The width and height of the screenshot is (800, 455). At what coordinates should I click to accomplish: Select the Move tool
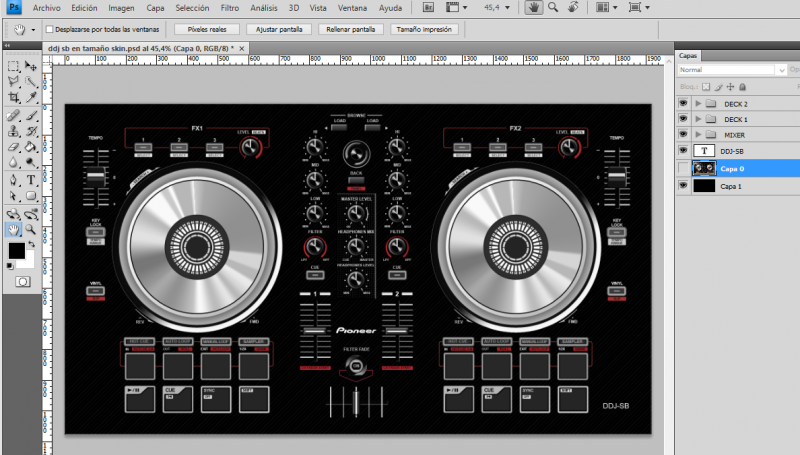31,66
